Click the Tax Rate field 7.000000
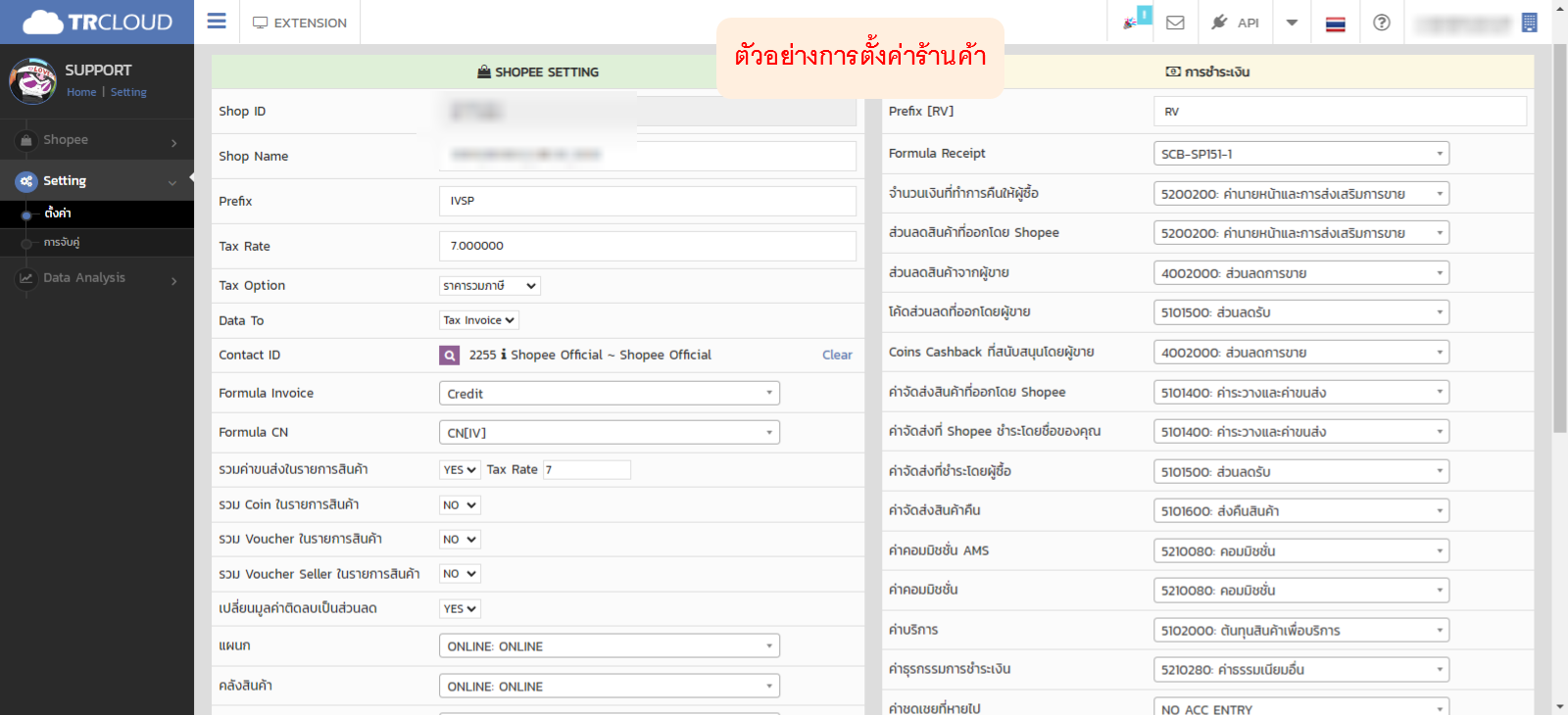 [x=647, y=246]
